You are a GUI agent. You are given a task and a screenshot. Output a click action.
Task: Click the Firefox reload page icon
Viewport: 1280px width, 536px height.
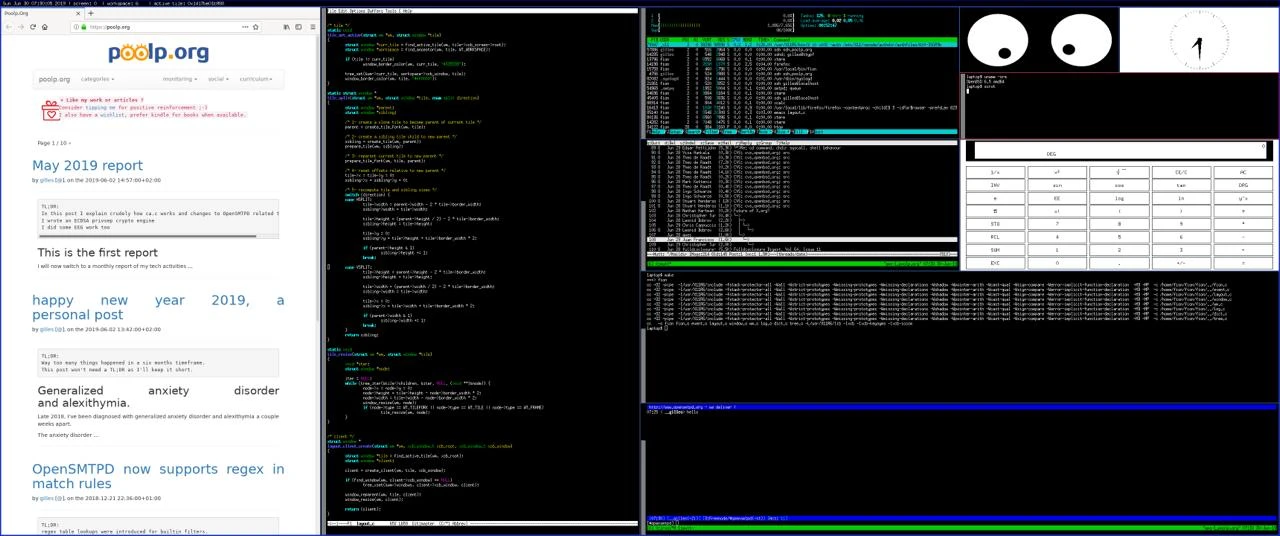(34, 27)
